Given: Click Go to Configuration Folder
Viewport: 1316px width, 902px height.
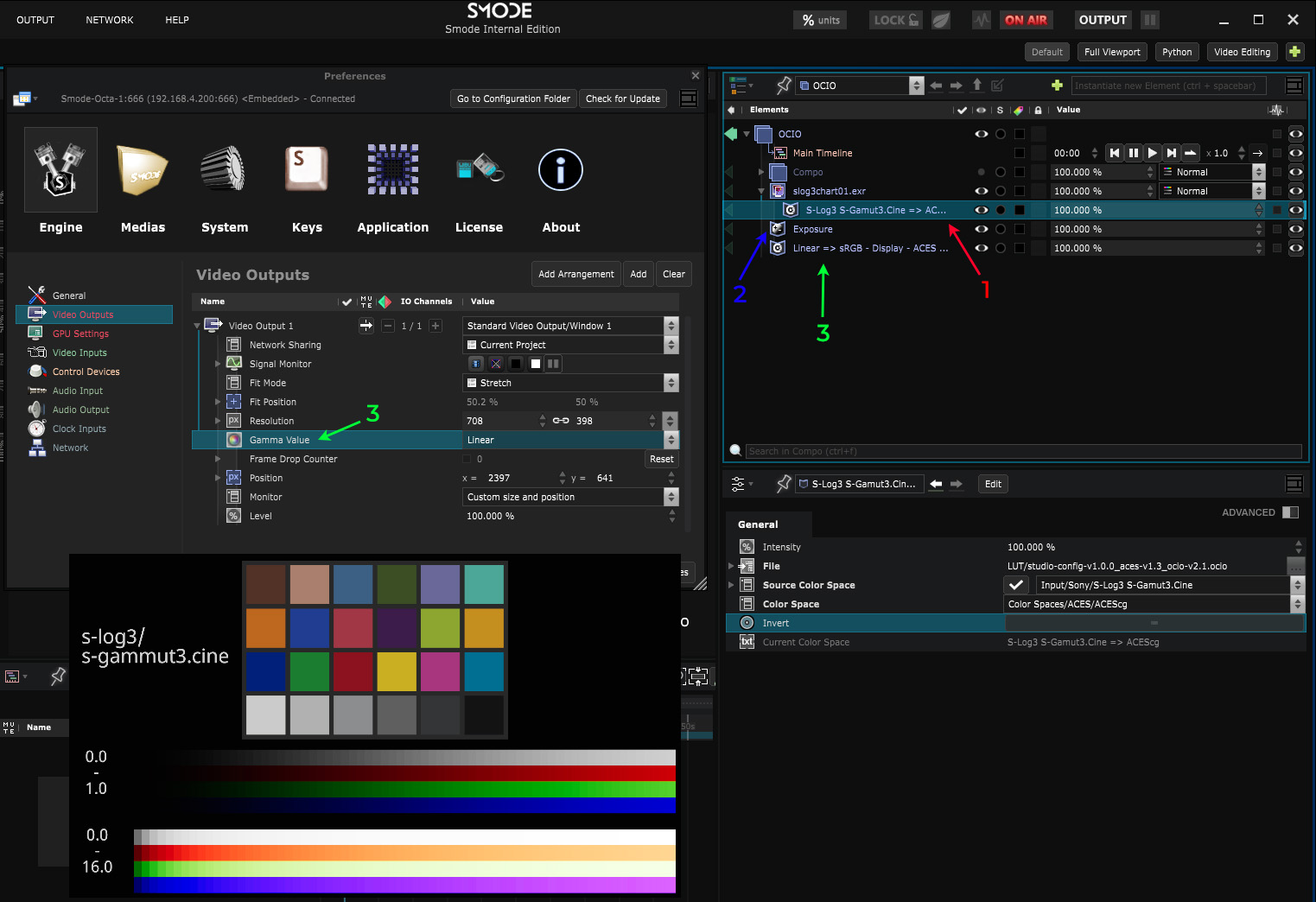Looking at the screenshot, I should click(x=513, y=98).
